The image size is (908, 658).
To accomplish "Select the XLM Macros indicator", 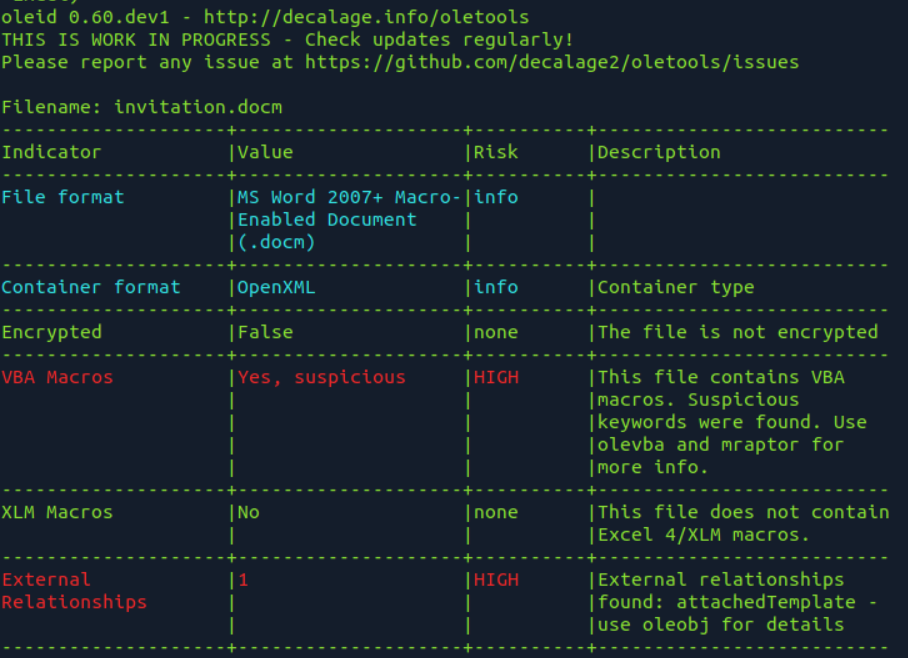I will point(57,513).
